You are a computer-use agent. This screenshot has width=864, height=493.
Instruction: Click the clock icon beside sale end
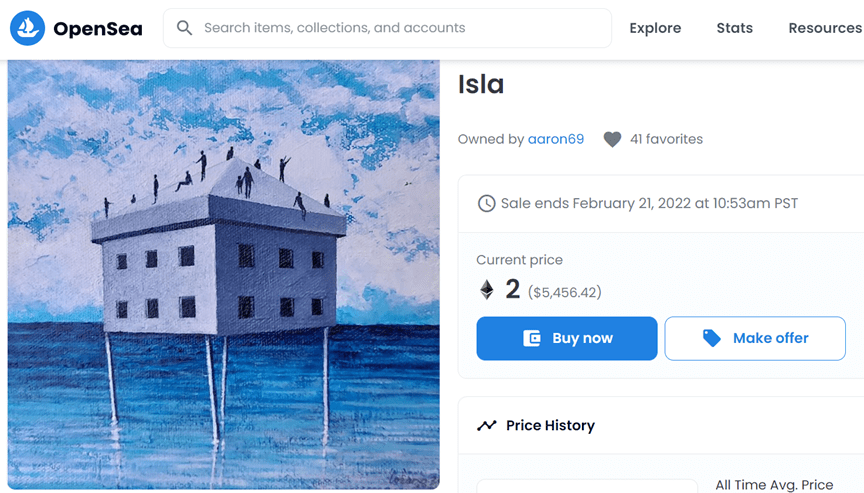486,204
